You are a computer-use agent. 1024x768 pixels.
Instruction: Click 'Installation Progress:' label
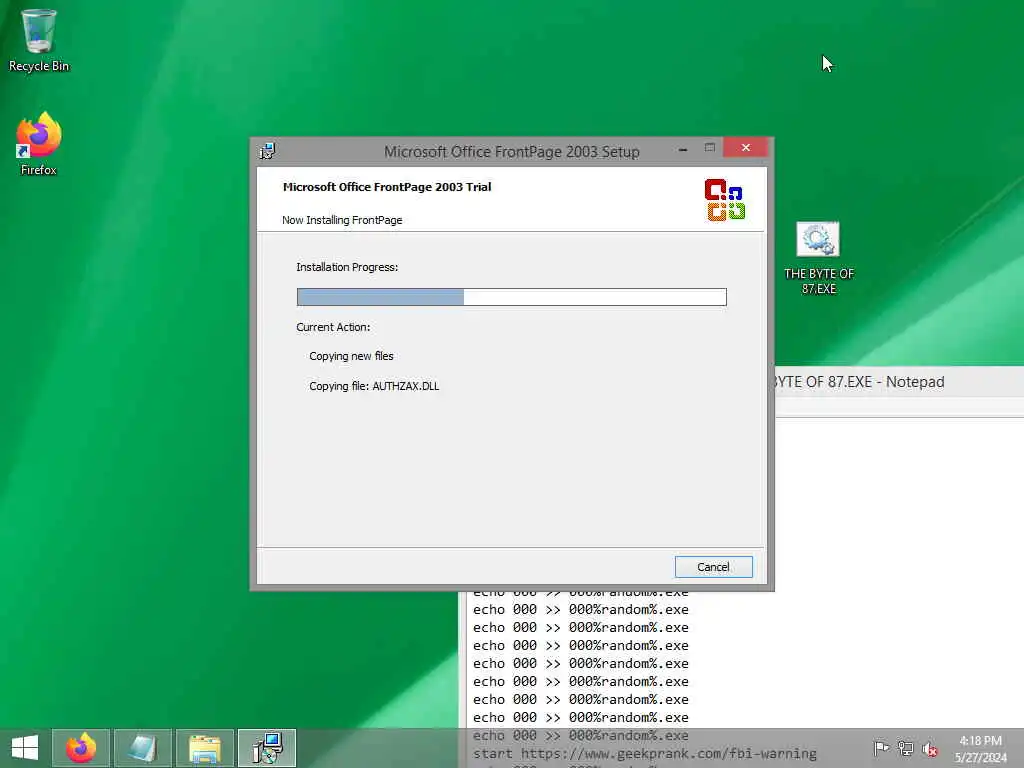pyautogui.click(x=347, y=267)
